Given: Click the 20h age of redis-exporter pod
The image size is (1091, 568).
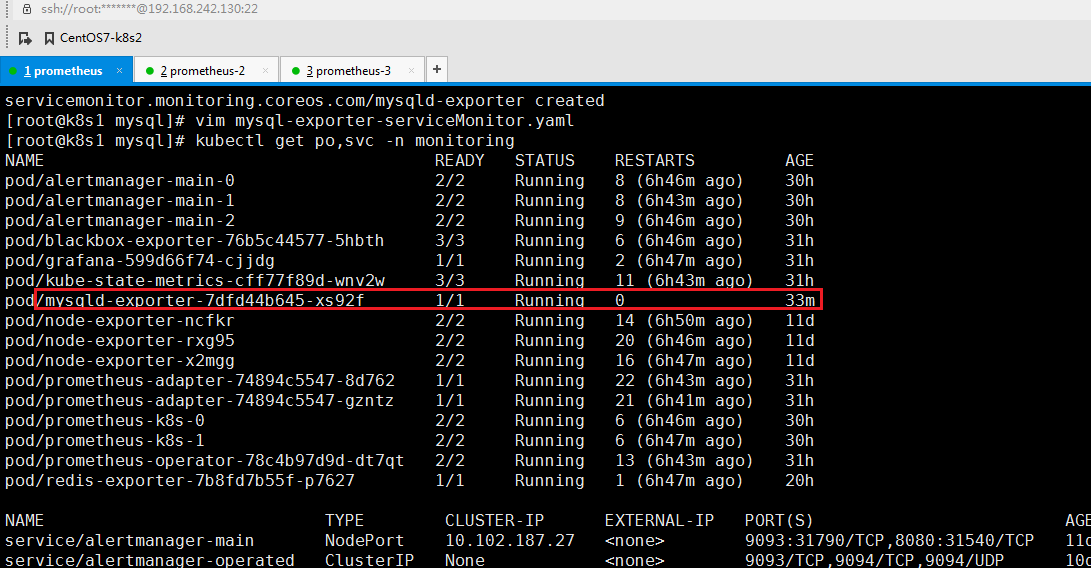Looking at the screenshot, I should tap(800, 481).
